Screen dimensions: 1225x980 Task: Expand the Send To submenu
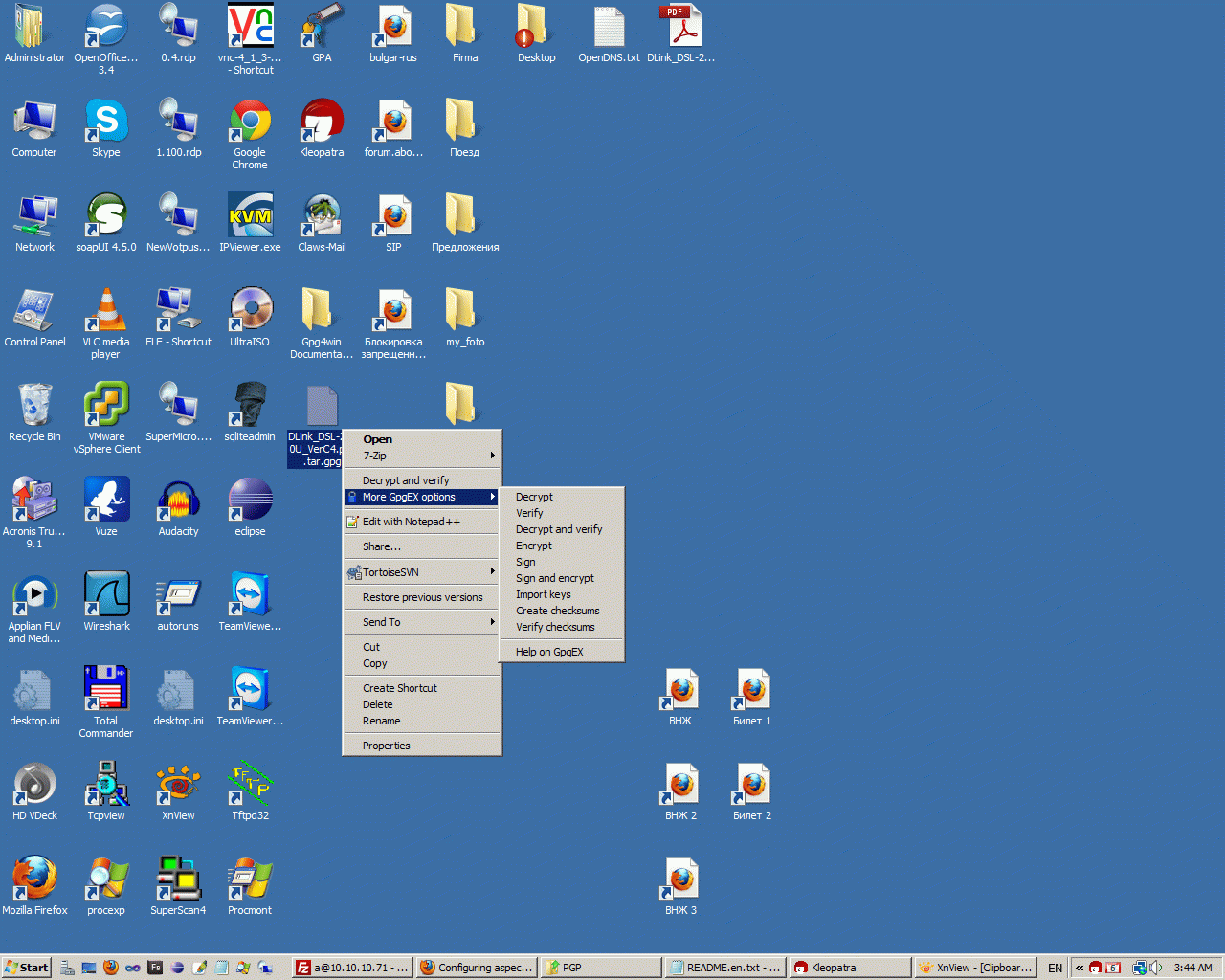point(422,622)
